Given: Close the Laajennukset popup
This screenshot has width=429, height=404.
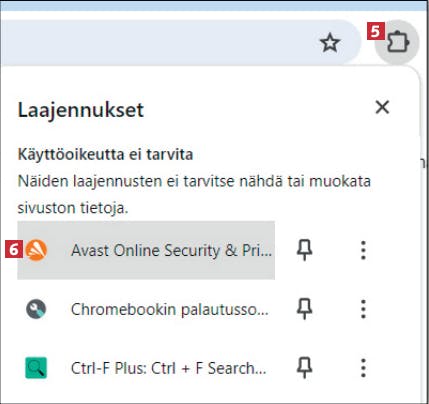Looking at the screenshot, I should tap(382, 107).
